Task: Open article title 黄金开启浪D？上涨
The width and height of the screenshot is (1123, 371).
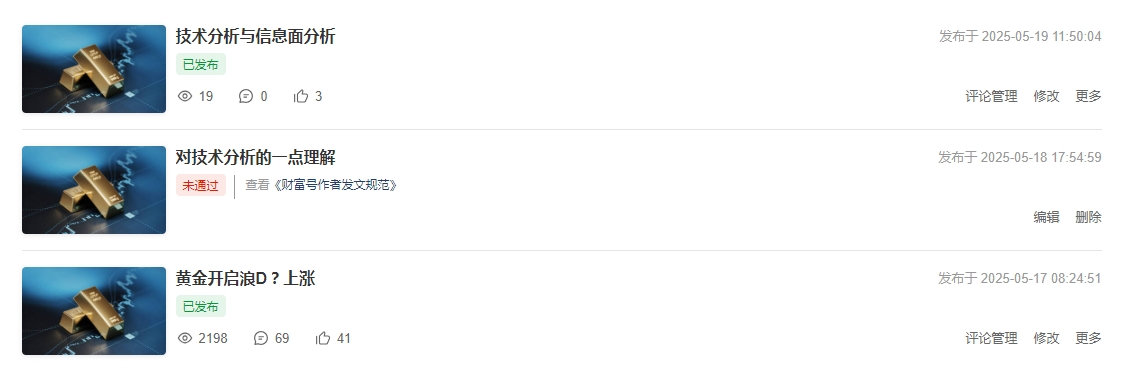Action: pos(245,279)
